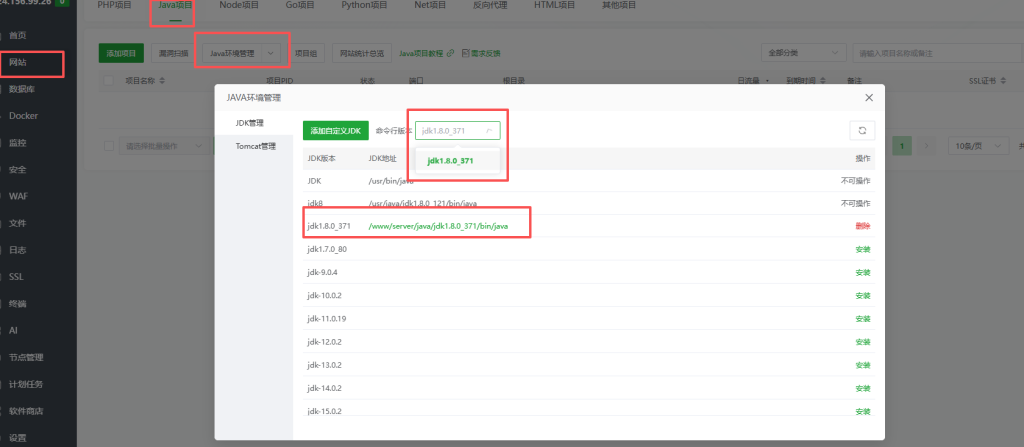
Task: Delete the jdk1.8.0_371 entry
Action: tap(863, 226)
